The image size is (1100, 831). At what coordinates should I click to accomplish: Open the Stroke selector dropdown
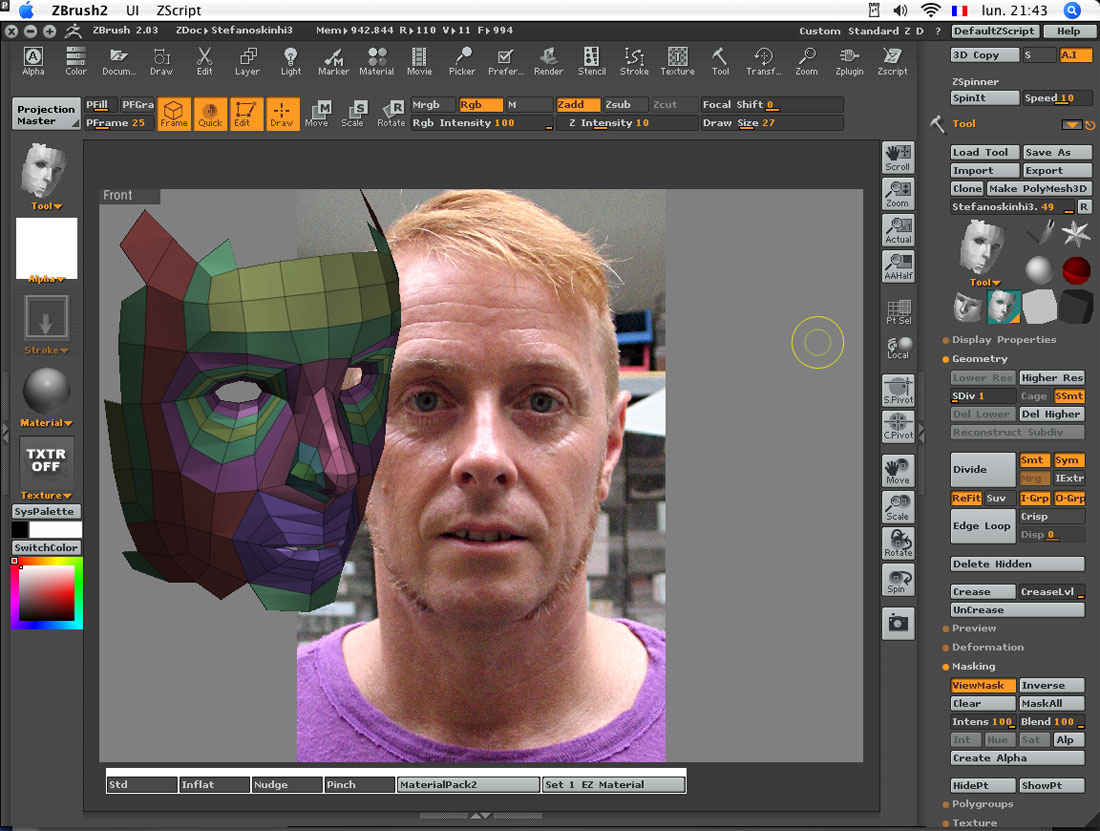pos(46,350)
